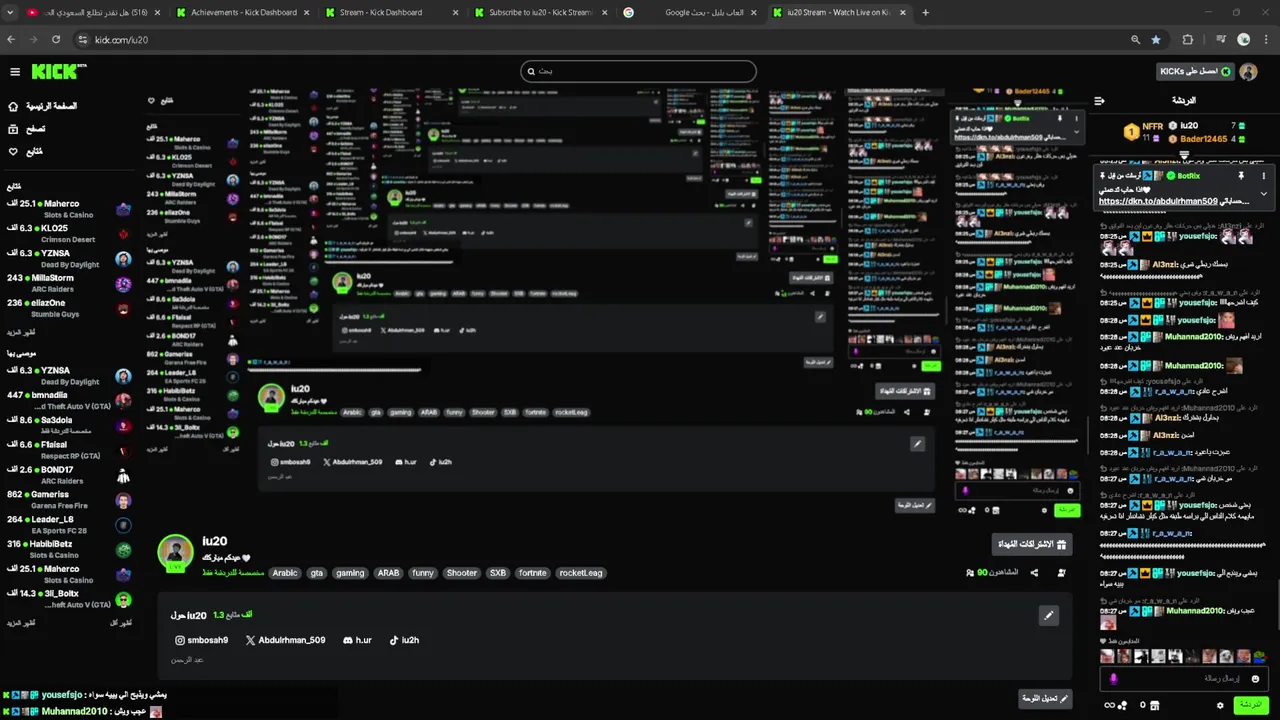Open Gameriss Garena Free Fire channel

68,500
